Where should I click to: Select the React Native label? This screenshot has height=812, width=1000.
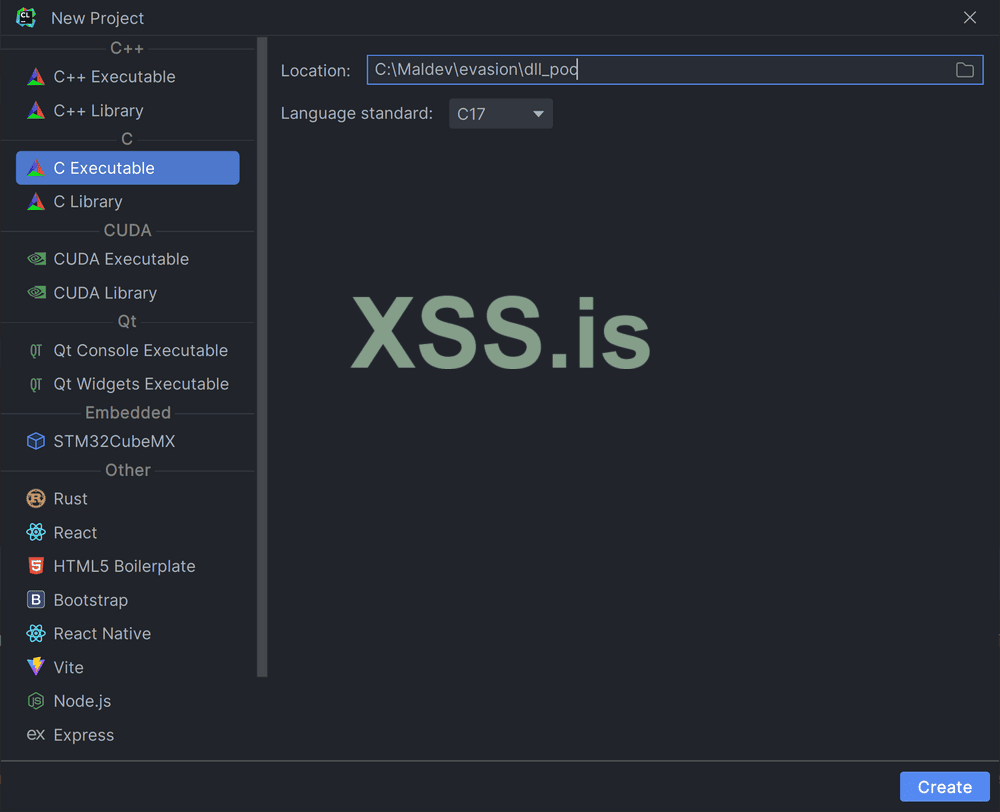pyautogui.click(x=103, y=634)
